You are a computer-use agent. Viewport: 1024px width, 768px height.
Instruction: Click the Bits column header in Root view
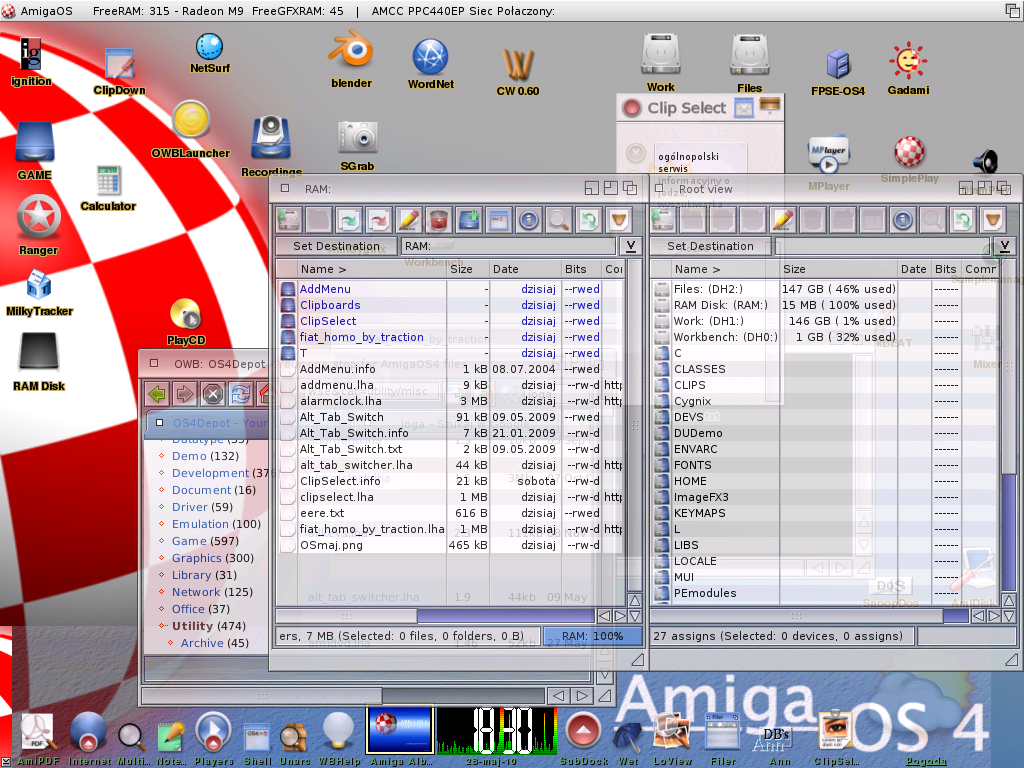click(x=945, y=269)
